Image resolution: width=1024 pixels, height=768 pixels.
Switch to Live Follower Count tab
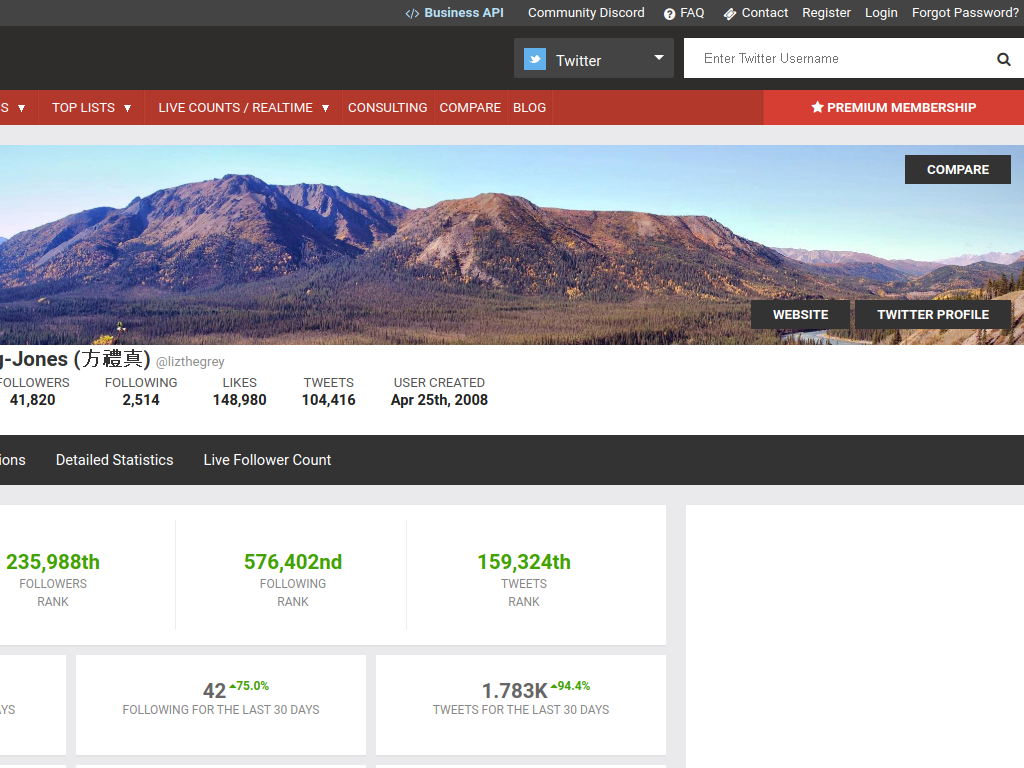pyautogui.click(x=267, y=460)
